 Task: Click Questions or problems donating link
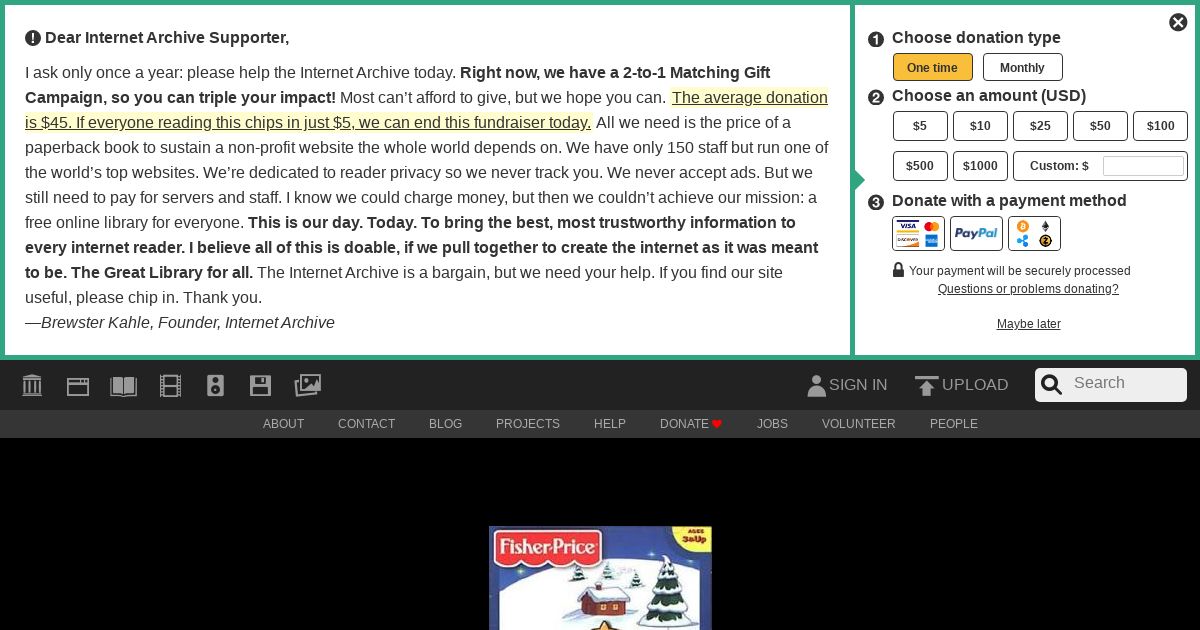(1028, 289)
